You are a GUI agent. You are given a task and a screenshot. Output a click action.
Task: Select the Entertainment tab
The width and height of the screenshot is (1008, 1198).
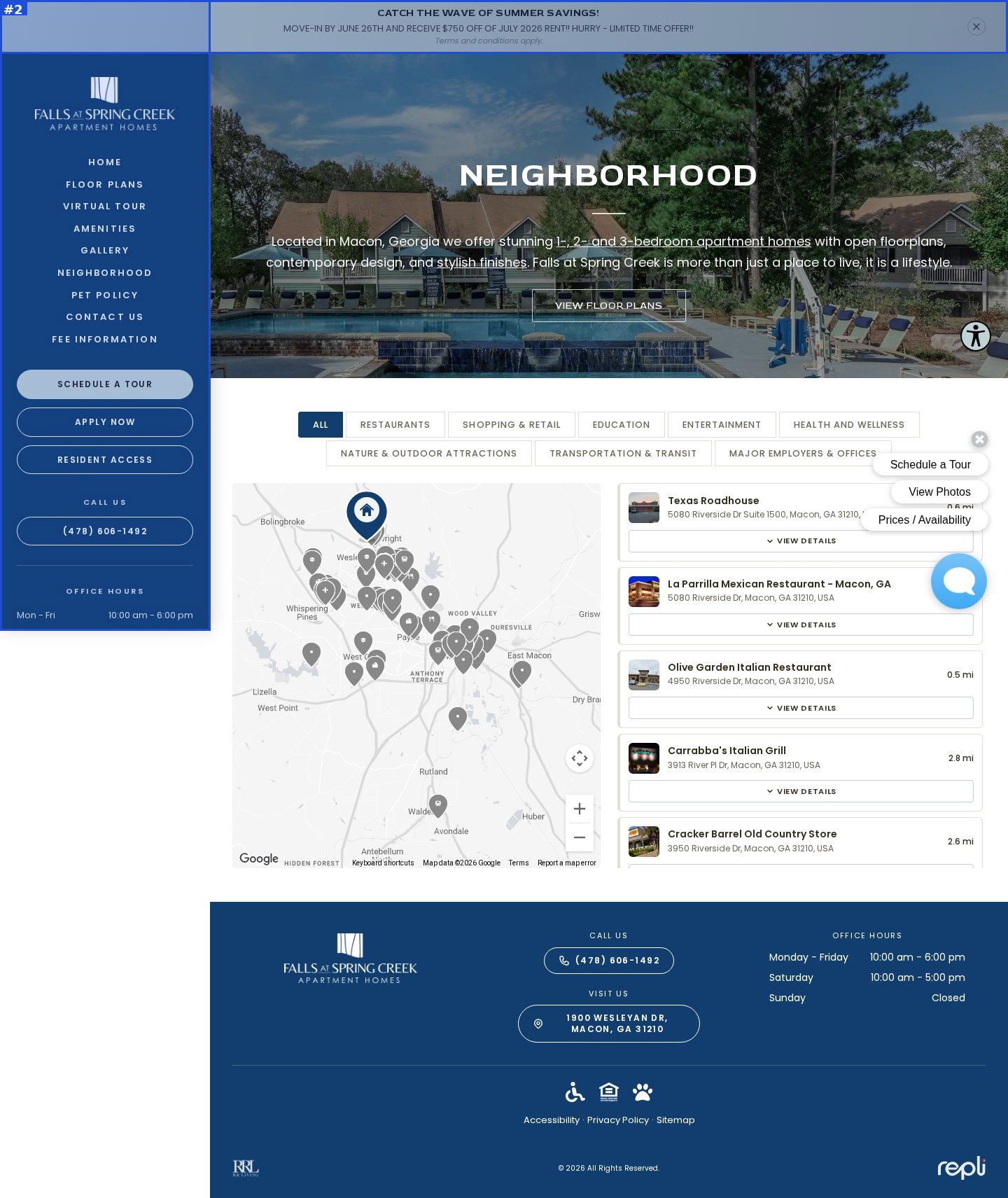pos(722,425)
